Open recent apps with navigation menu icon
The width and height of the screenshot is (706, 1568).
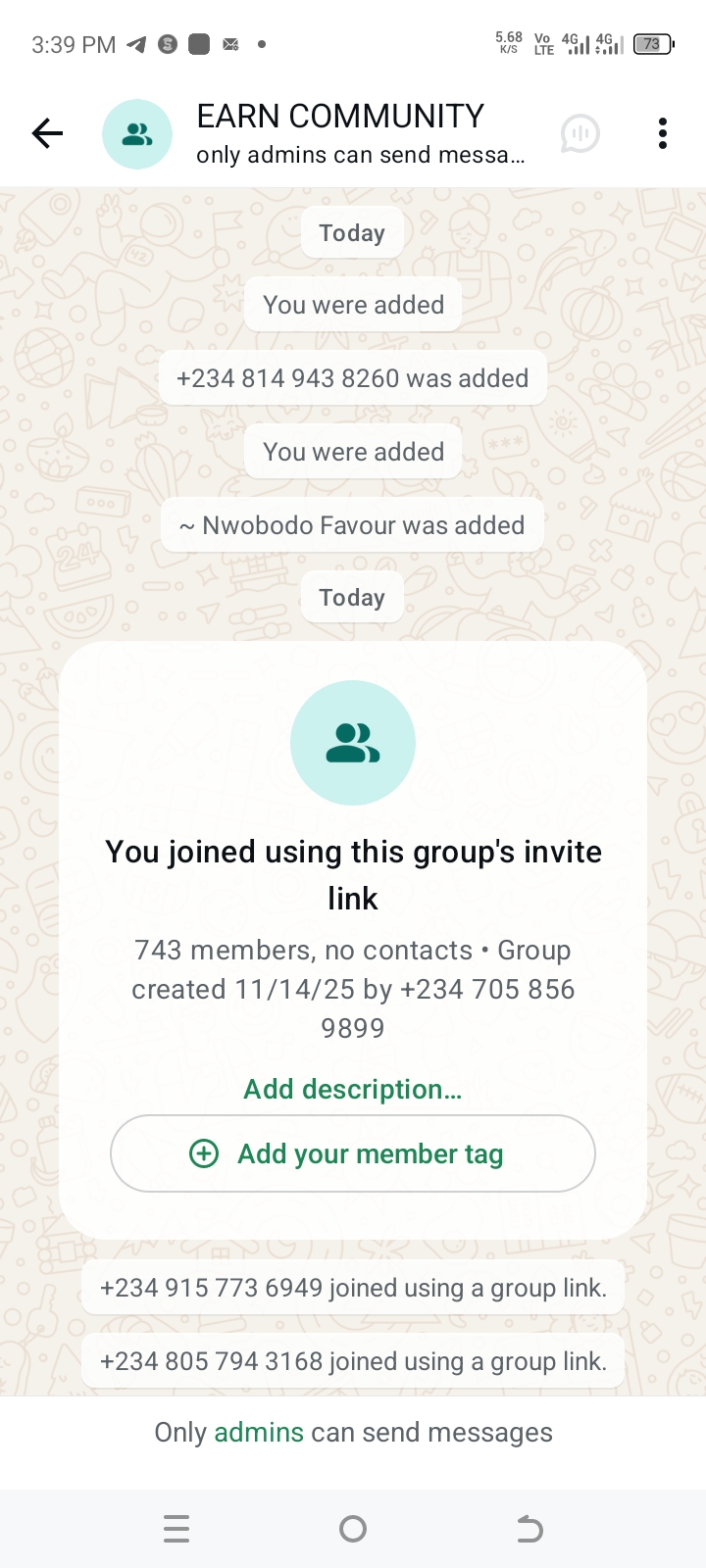tap(176, 1529)
